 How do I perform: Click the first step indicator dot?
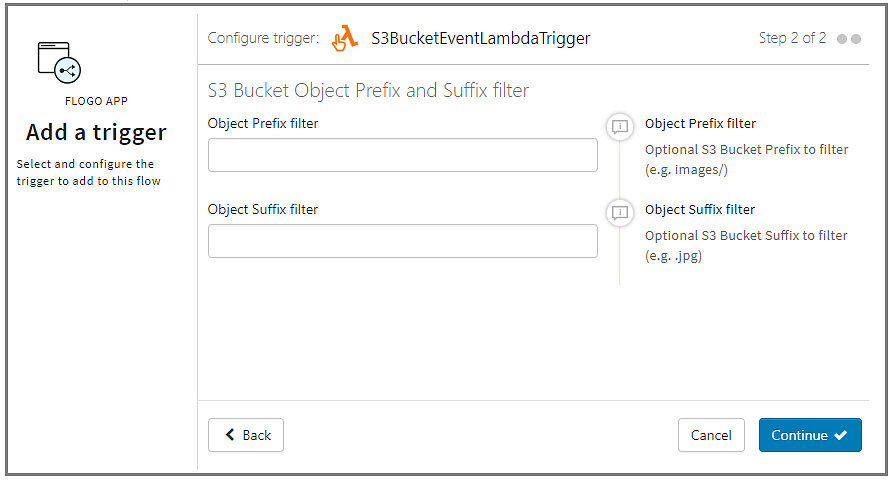click(x=842, y=39)
